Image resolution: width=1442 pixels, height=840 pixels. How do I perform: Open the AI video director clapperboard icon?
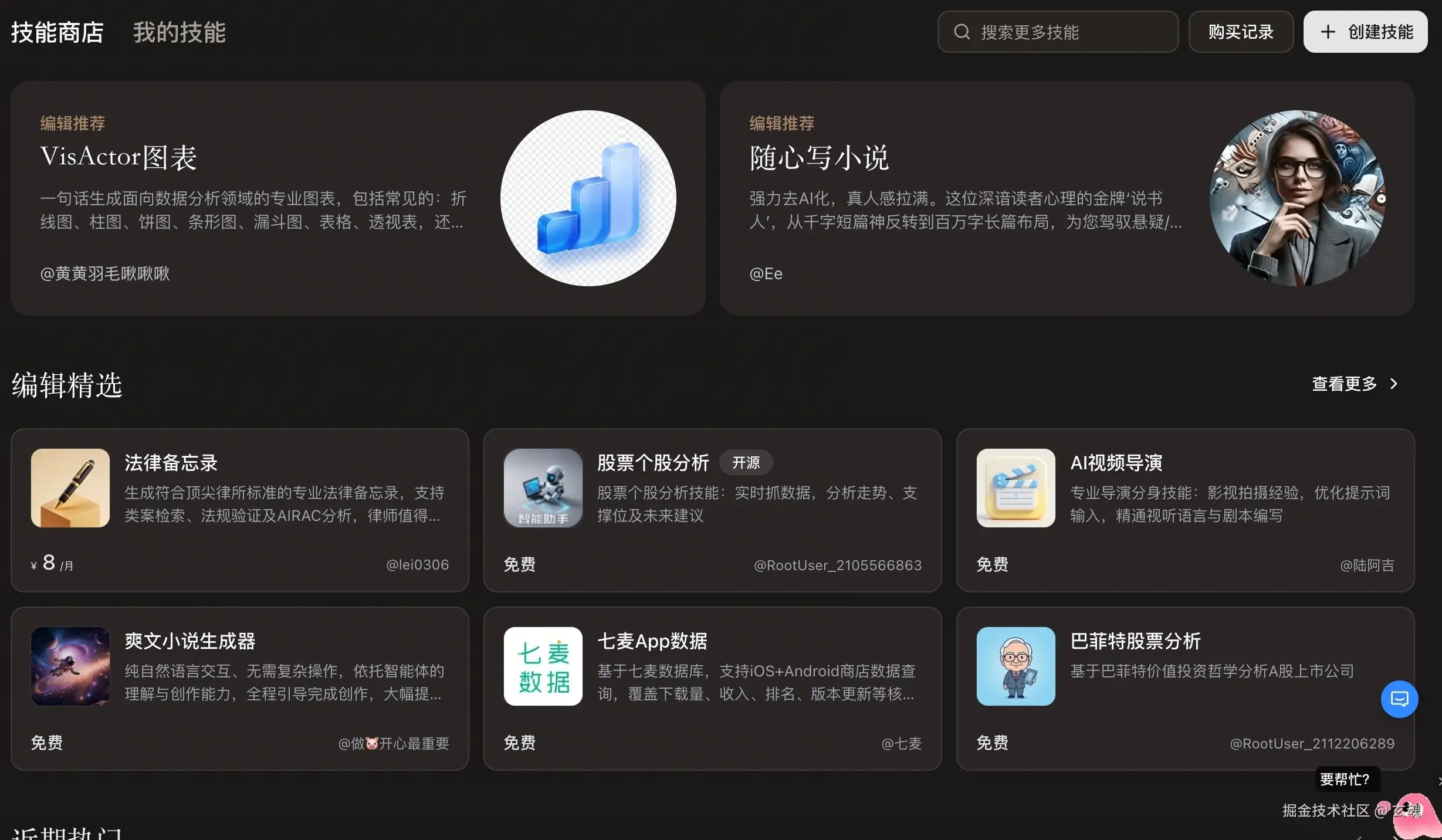point(1016,488)
